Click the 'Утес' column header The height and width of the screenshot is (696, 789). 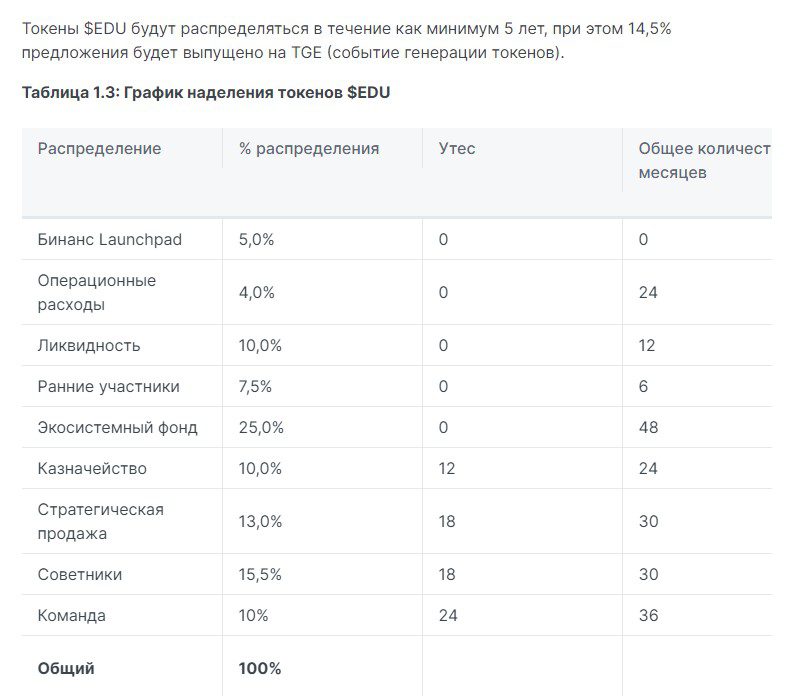coord(457,149)
